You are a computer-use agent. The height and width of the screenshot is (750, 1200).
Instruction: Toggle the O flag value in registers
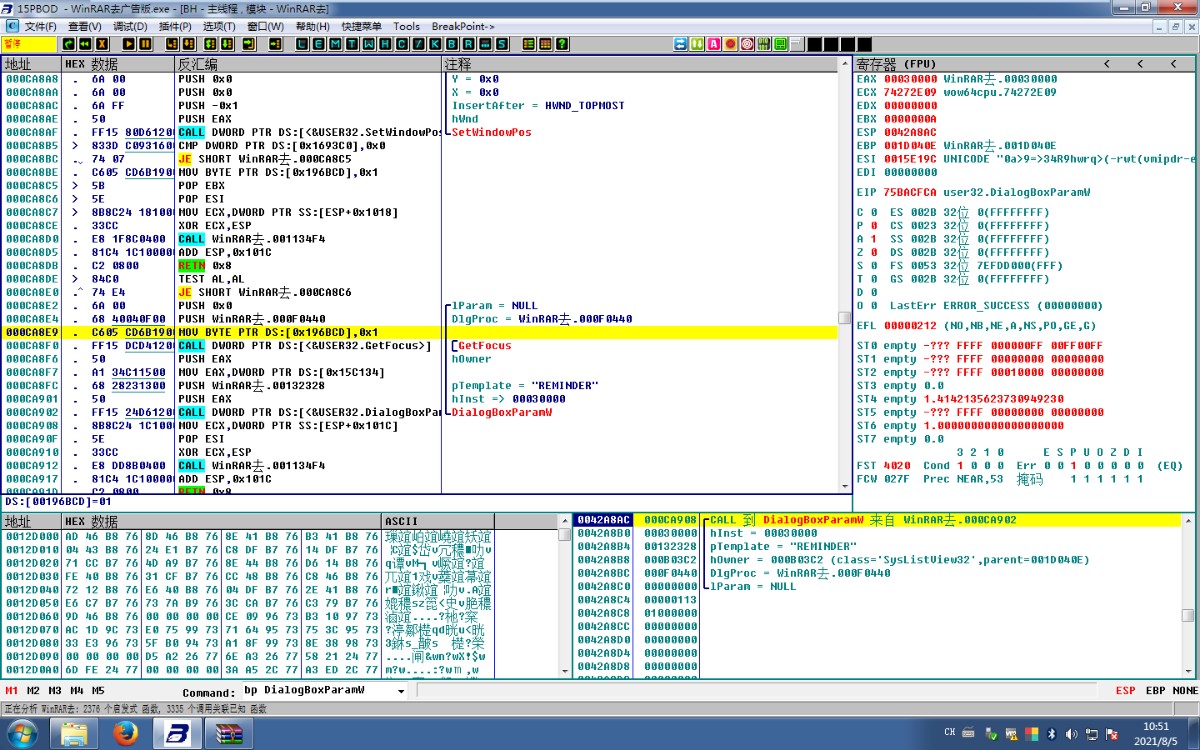875,306
